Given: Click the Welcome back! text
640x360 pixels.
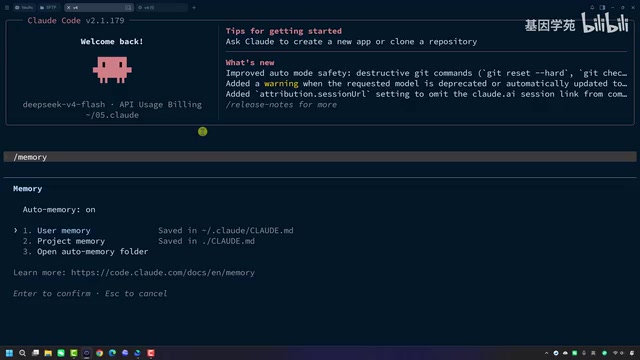Looking at the screenshot, I should tap(112, 42).
